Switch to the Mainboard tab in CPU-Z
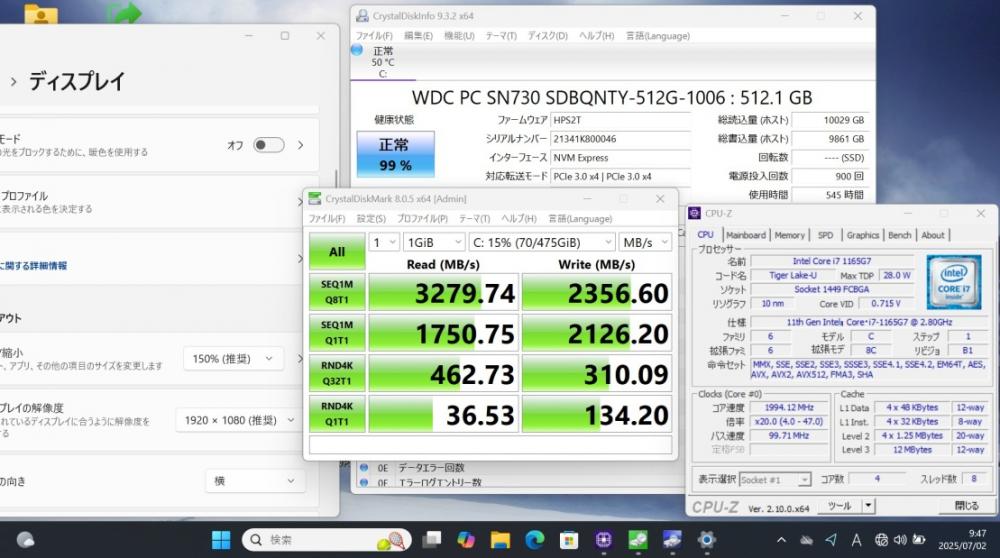 746,235
